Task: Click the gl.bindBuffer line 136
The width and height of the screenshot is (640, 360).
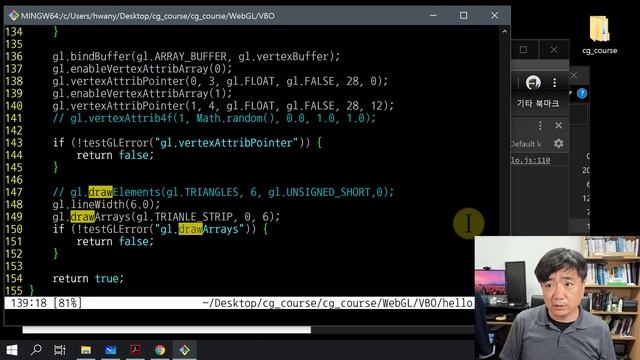Action: [x=196, y=56]
